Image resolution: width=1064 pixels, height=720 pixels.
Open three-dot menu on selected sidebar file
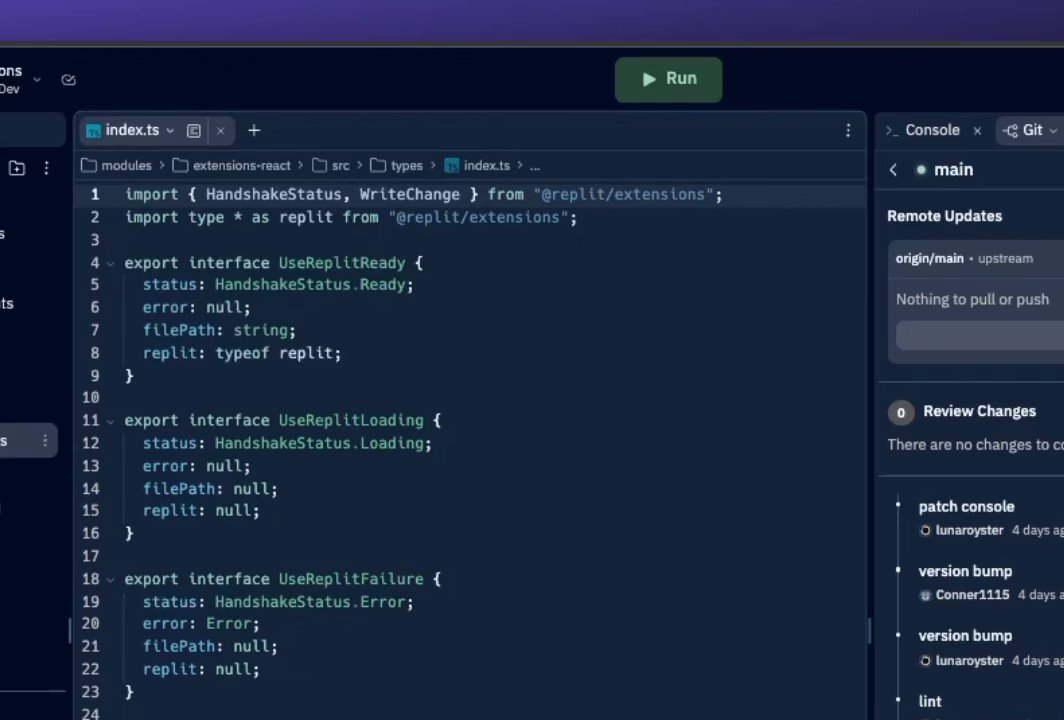point(45,440)
